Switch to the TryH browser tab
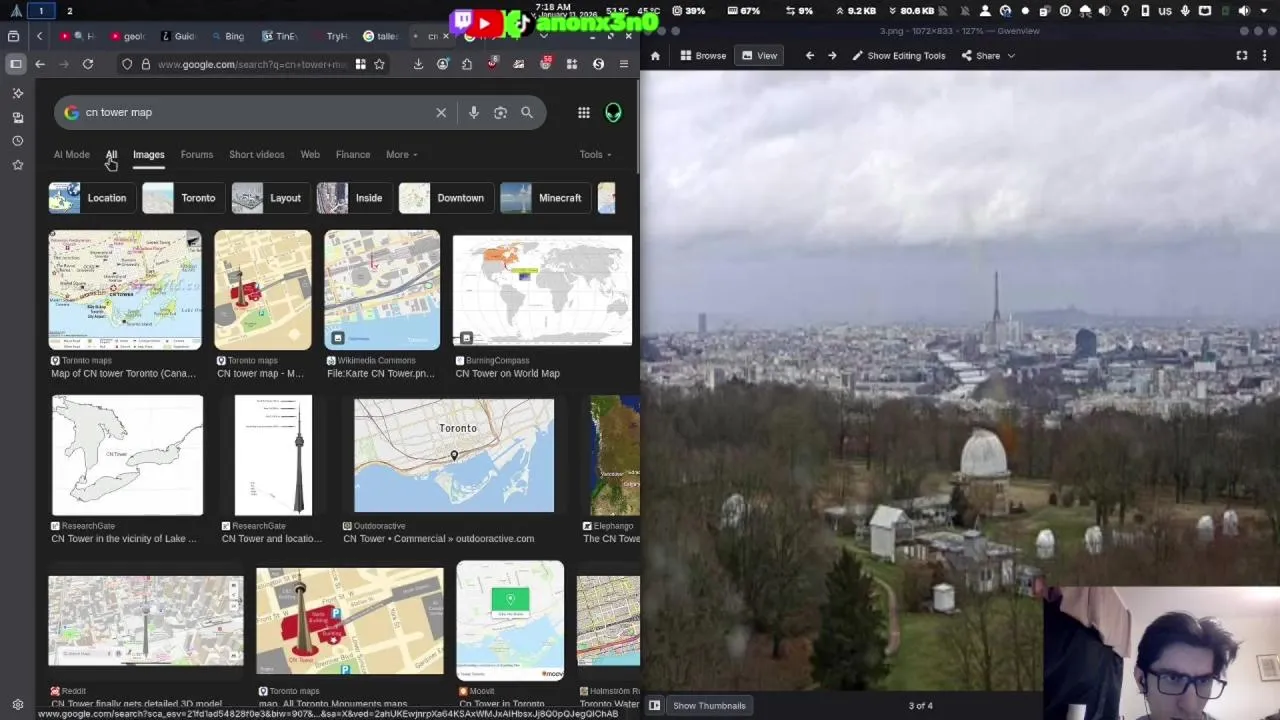The height and width of the screenshot is (720, 1280). (x=330, y=36)
